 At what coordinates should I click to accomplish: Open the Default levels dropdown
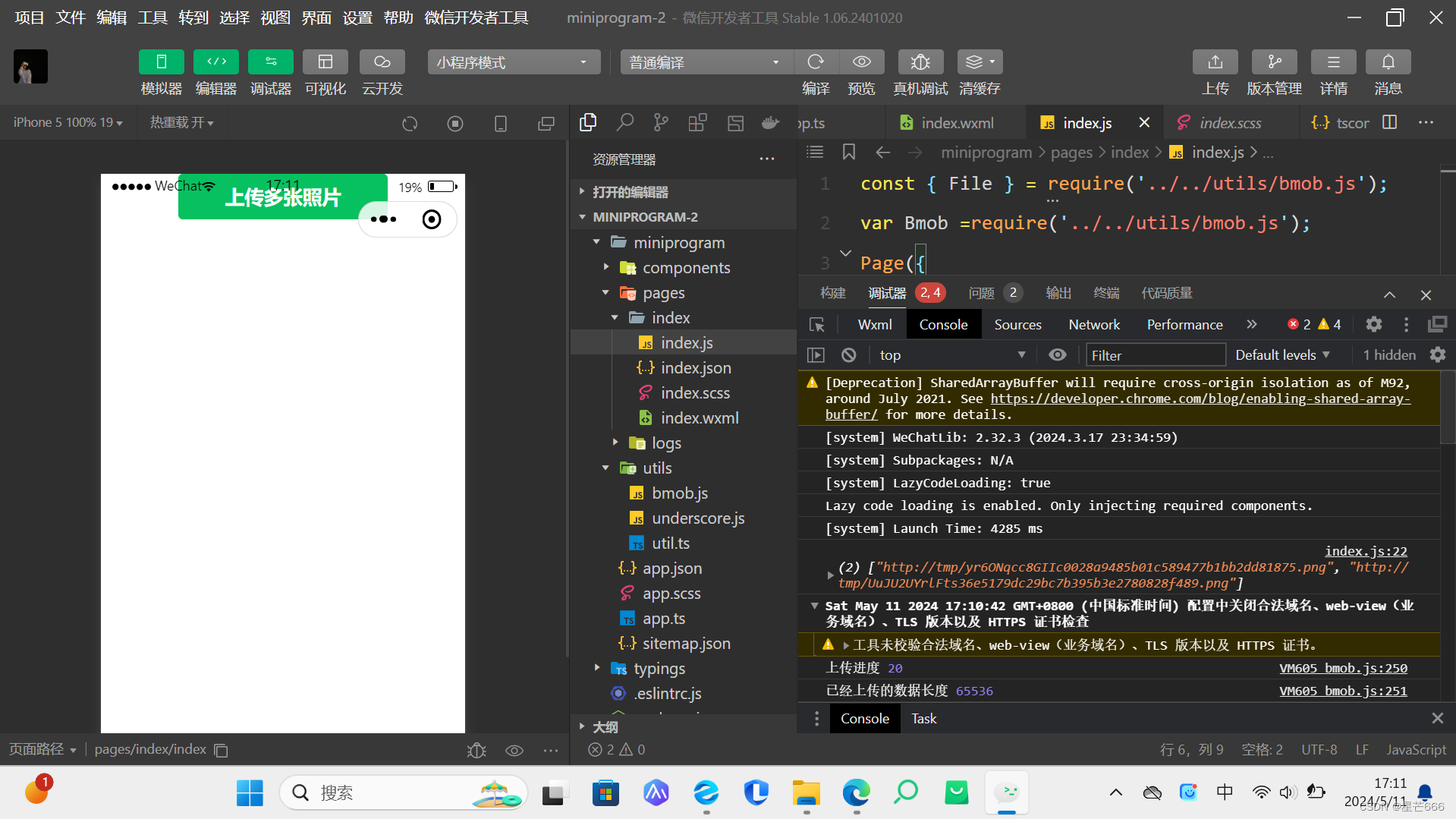1282,355
